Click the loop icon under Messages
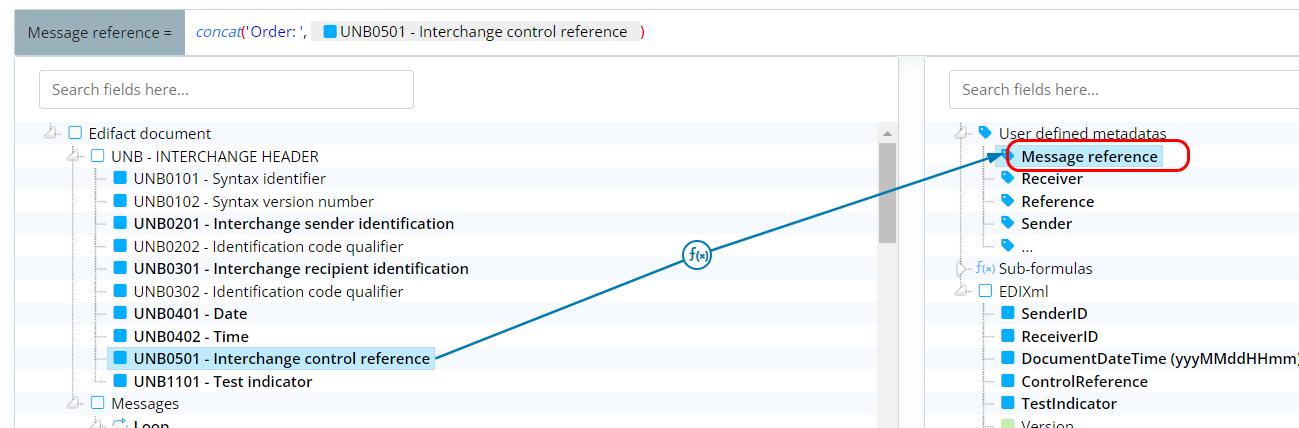 [120, 424]
